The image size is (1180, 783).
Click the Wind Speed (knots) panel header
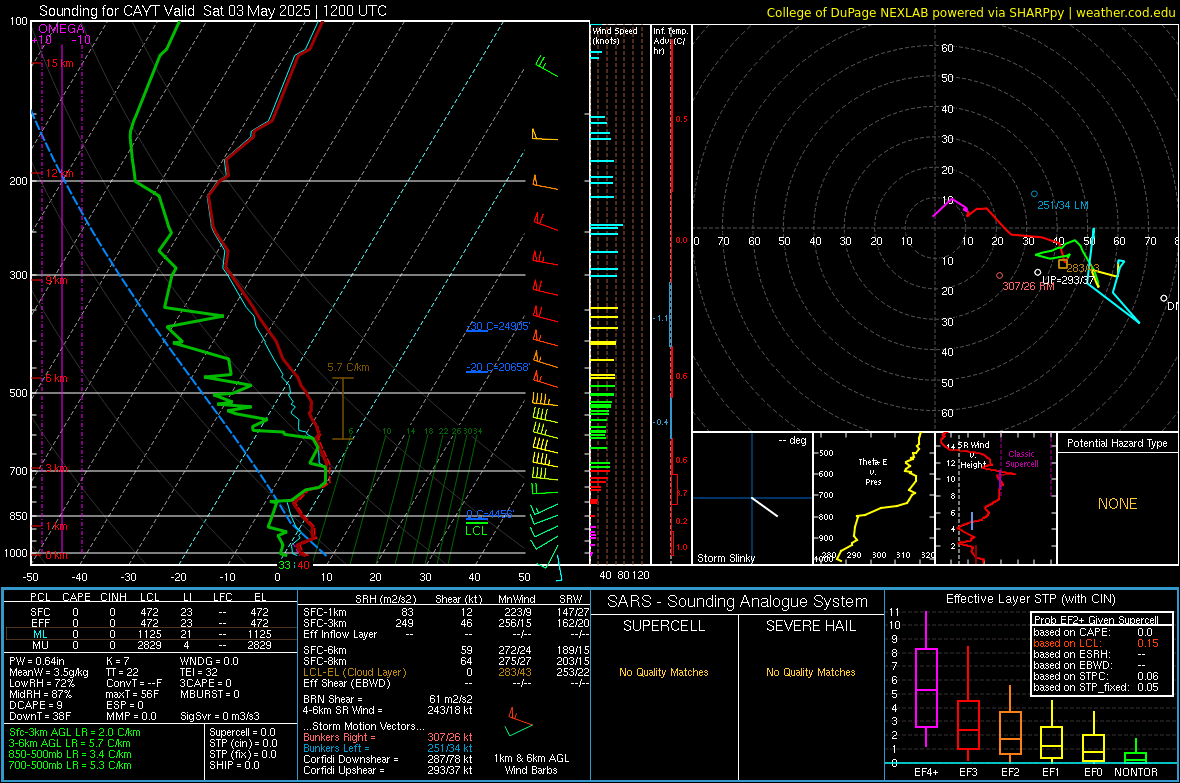615,35
